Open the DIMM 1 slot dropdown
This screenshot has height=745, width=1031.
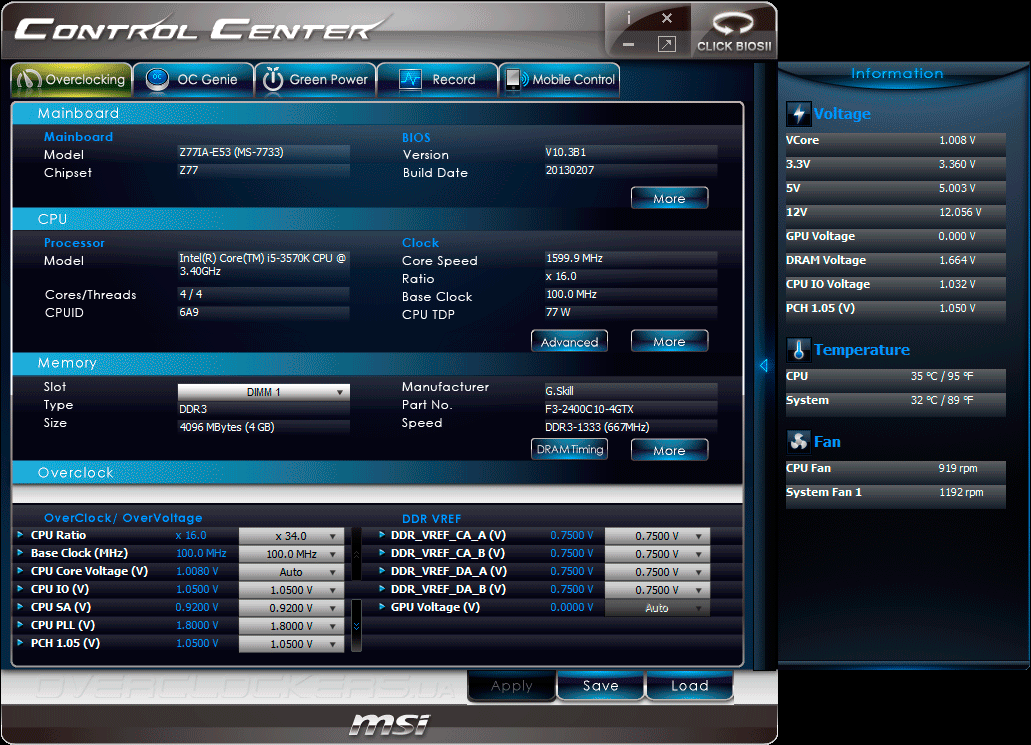coord(264,392)
